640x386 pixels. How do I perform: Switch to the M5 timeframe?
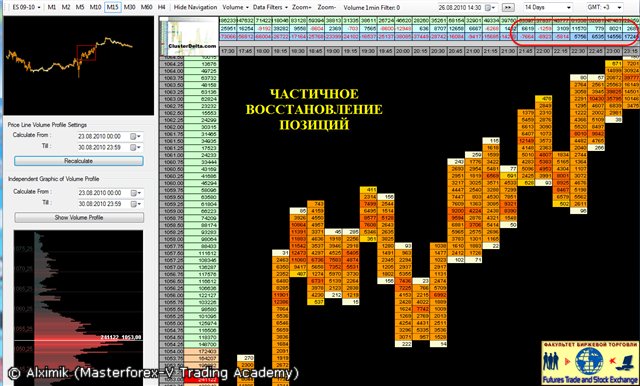(80, 7)
